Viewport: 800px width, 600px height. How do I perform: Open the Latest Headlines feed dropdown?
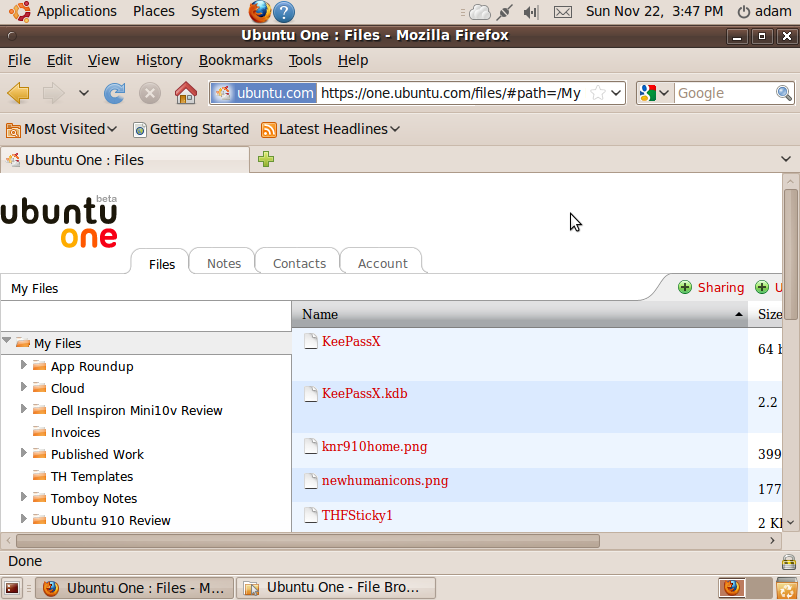coord(330,130)
